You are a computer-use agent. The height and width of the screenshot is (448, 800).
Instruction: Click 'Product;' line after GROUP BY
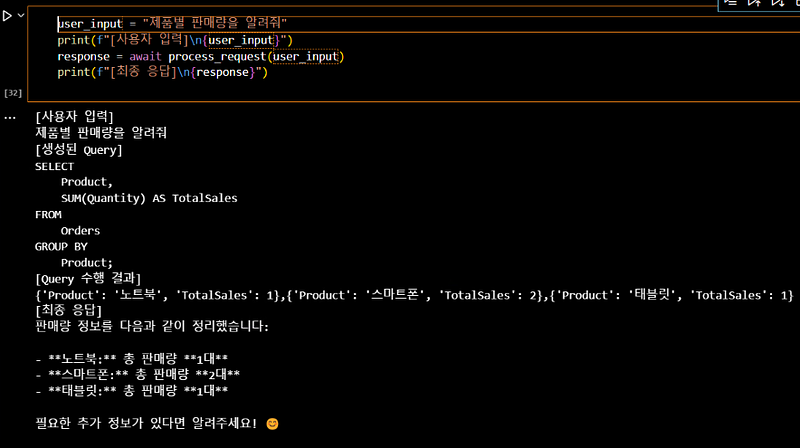[x=86, y=263]
